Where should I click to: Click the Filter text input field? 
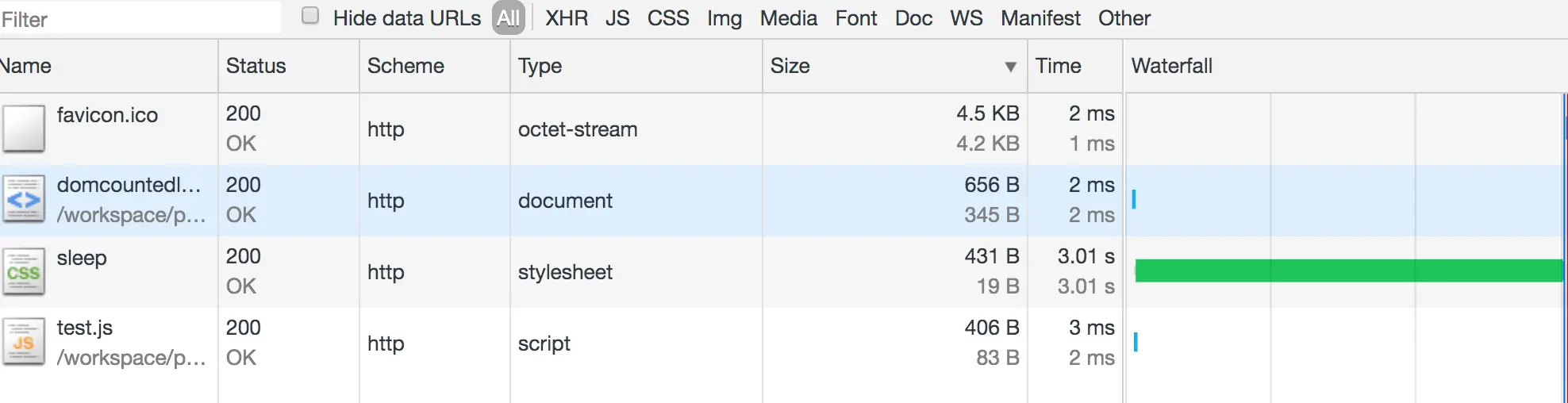coord(140,19)
